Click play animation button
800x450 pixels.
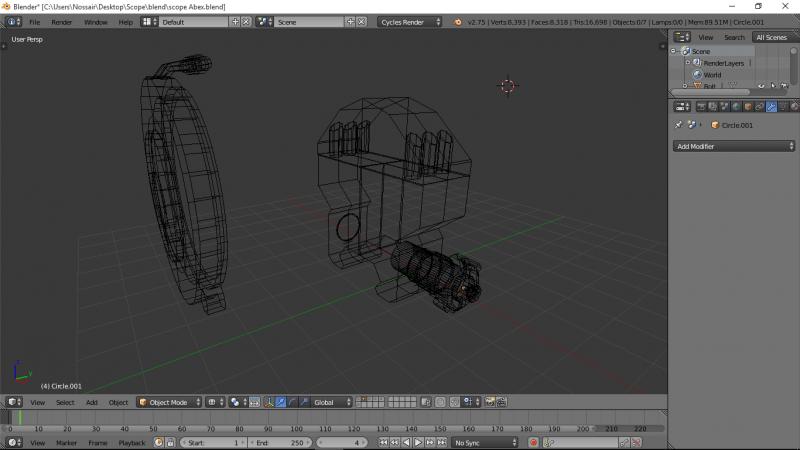(418, 442)
